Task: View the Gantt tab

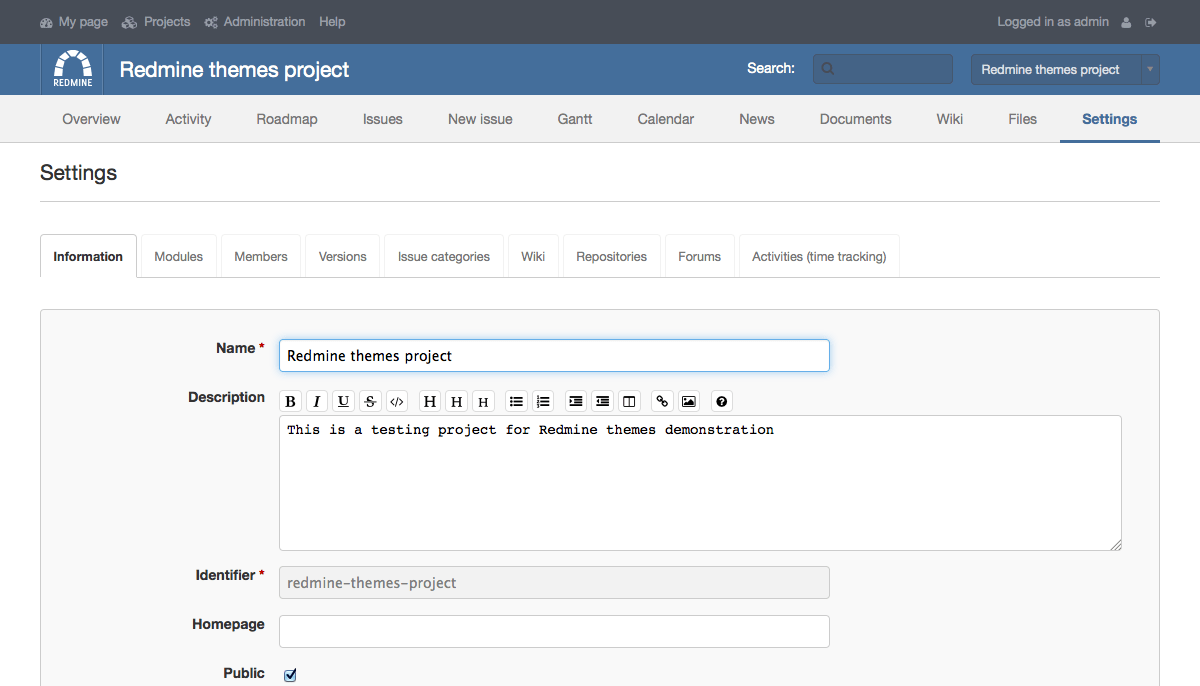Action: coord(575,119)
